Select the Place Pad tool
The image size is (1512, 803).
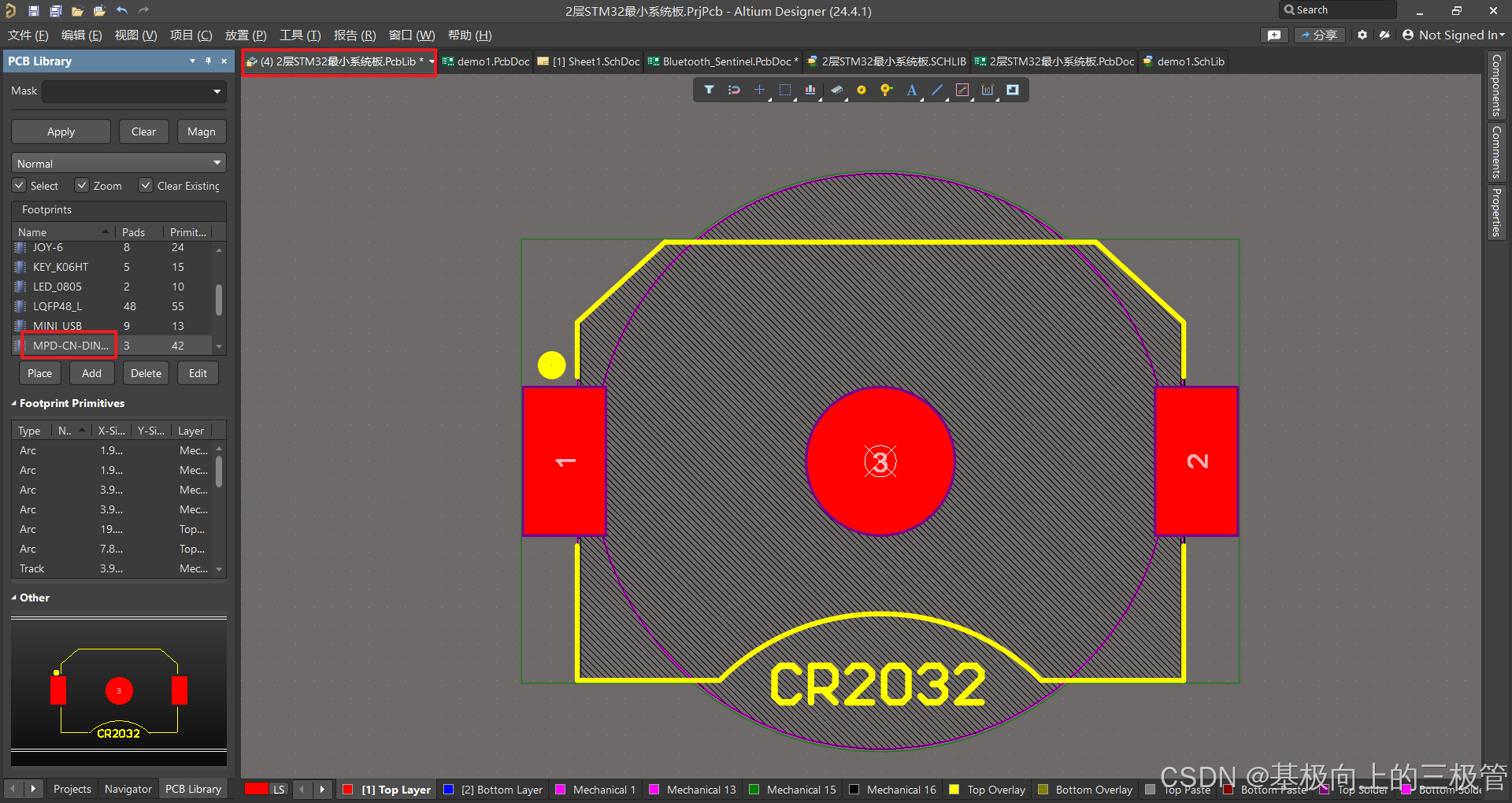coord(862,90)
